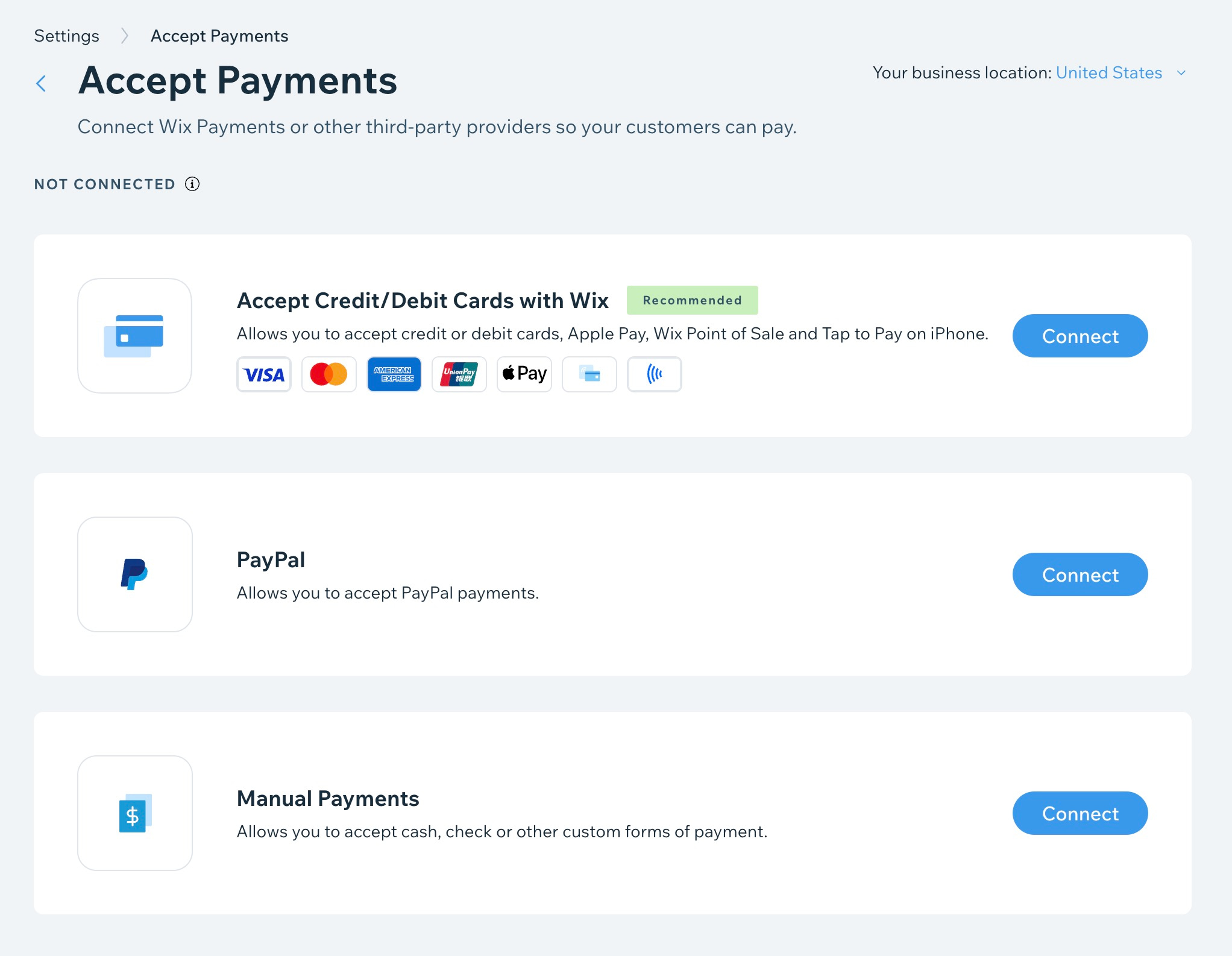Connect Accept Credit/Debit Cards with Wix
This screenshot has height=956, width=1232.
click(x=1080, y=336)
